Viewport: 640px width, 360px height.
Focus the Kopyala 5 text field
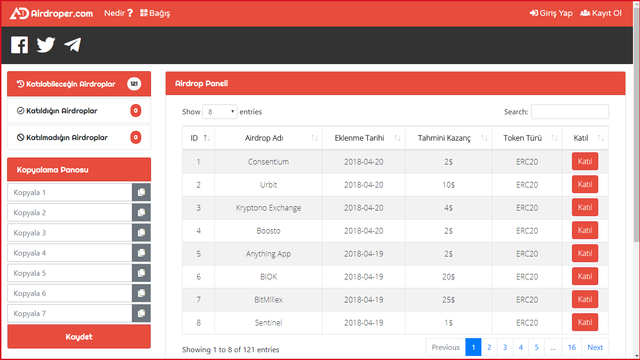pyautogui.click(x=70, y=273)
